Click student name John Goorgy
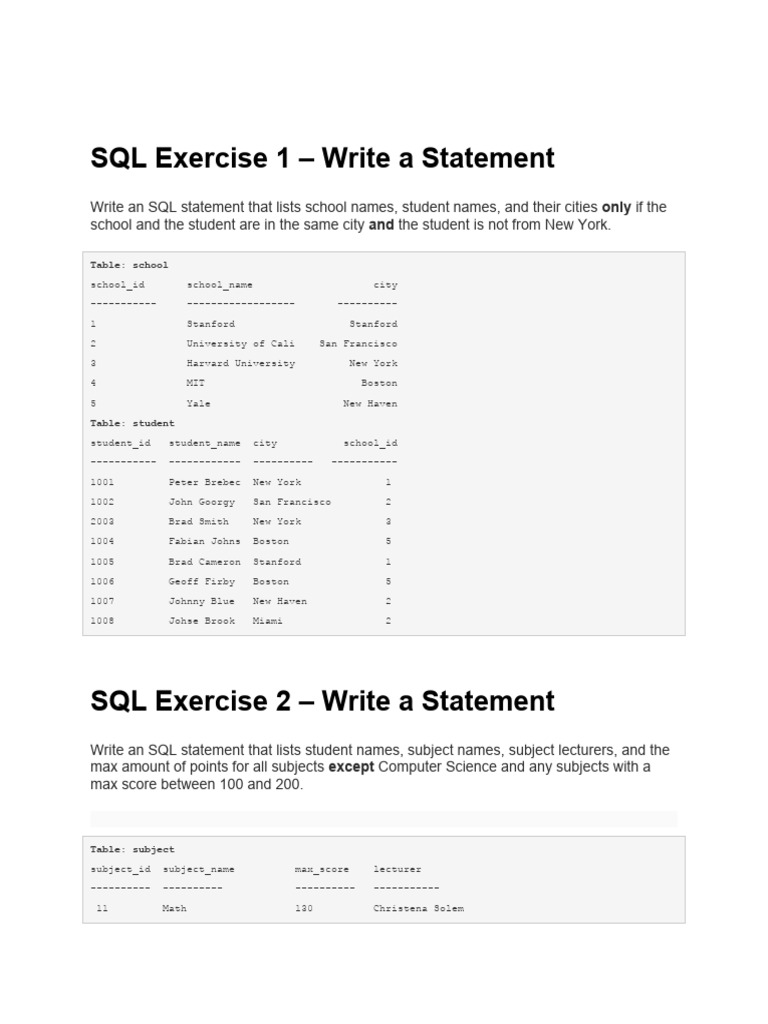This screenshot has height=1024, width=768. pyautogui.click(x=202, y=502)
